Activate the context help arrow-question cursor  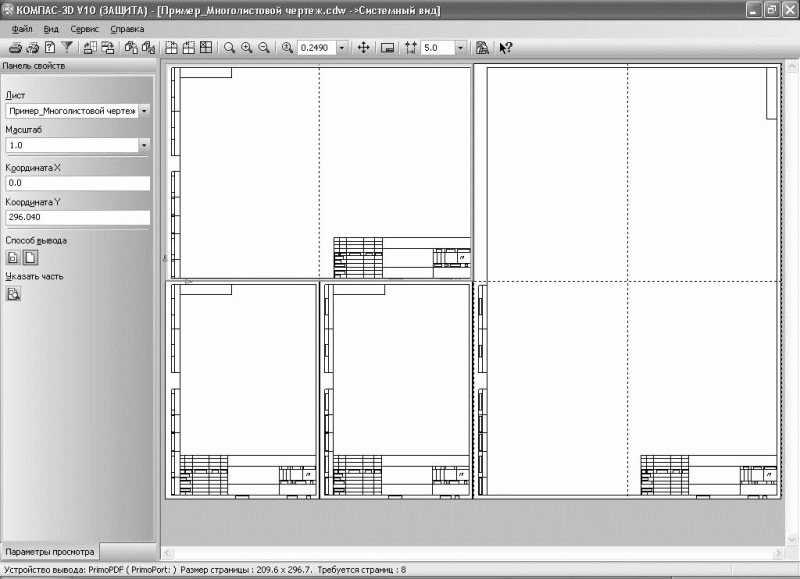click(x=505, y=48)
